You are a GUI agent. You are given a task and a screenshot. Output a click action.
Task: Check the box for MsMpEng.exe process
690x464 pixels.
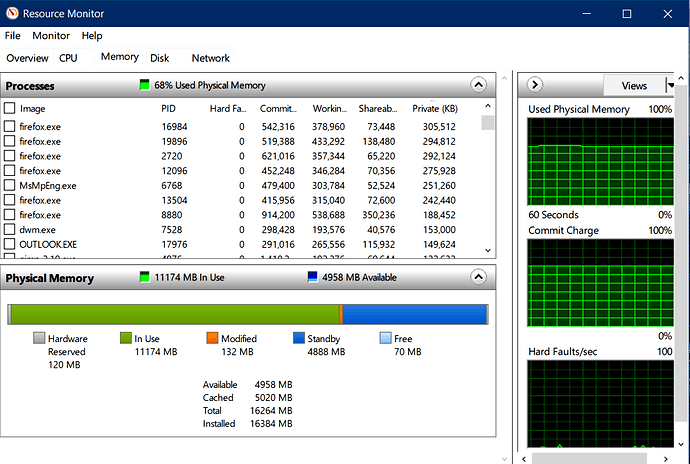(x=10, y=186)
